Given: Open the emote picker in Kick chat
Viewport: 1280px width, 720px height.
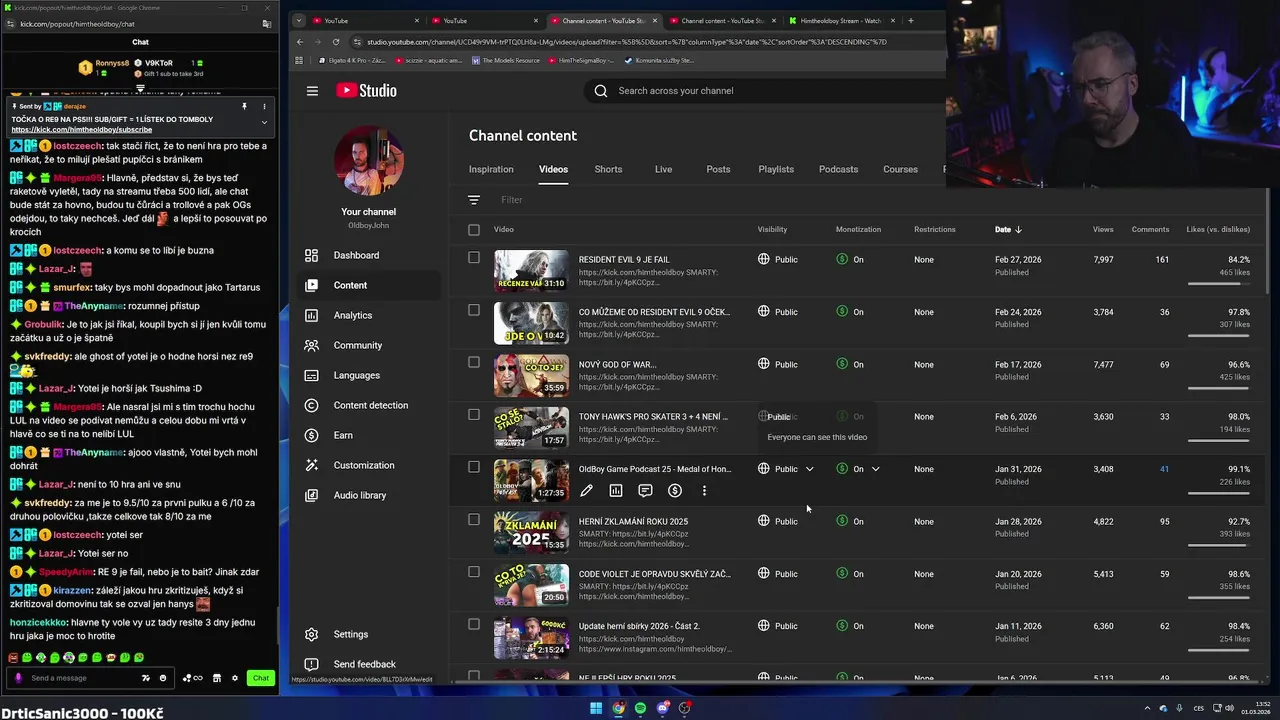Looking at the screenshot, I should 163,678.
